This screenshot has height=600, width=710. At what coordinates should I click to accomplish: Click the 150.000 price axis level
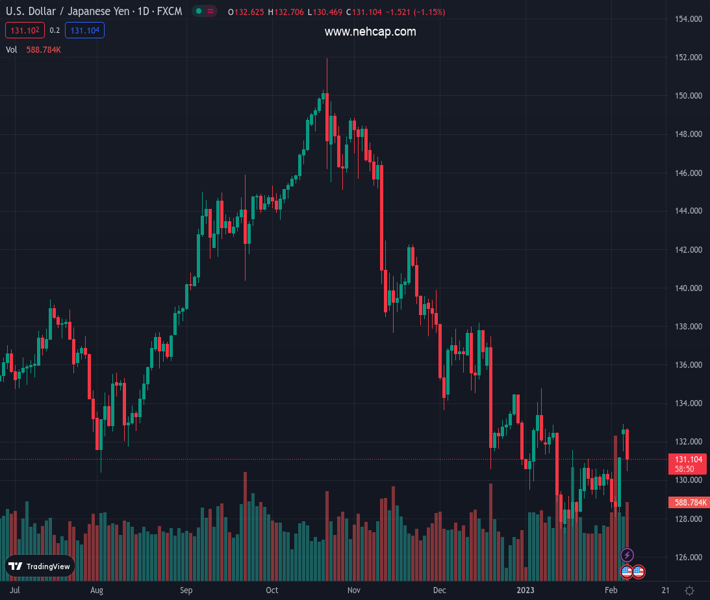(x=685, y=96)
